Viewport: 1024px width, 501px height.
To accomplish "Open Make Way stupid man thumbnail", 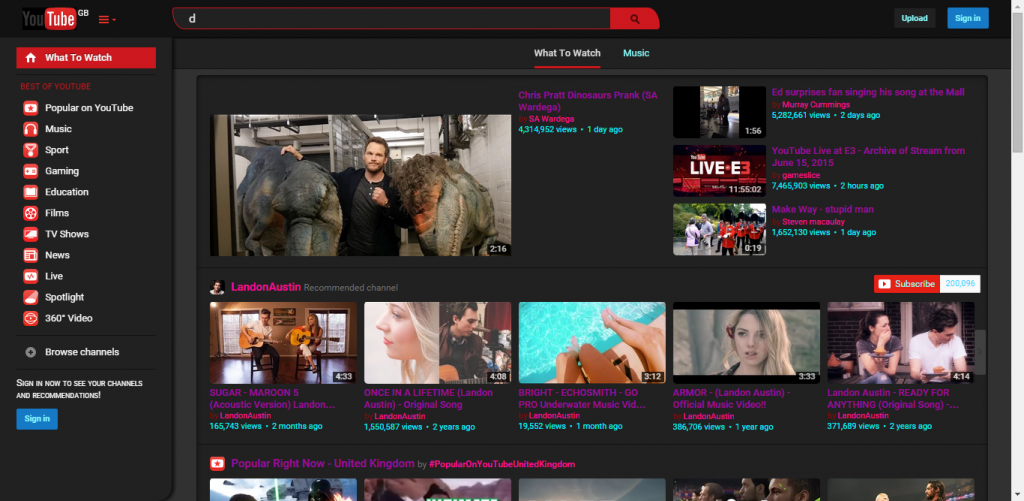I will 719,229.
